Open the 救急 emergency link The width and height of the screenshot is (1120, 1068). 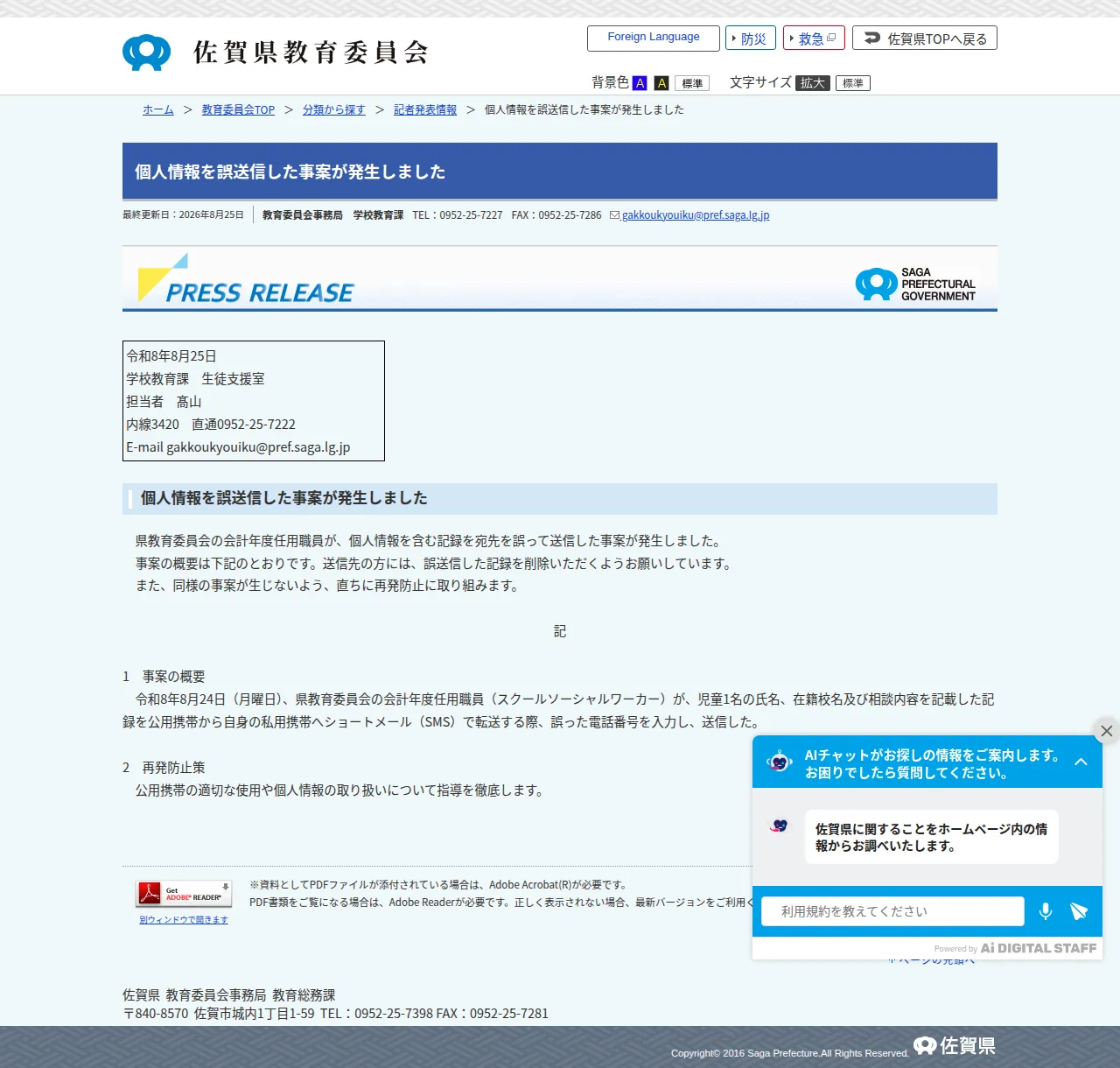point(814,39)
